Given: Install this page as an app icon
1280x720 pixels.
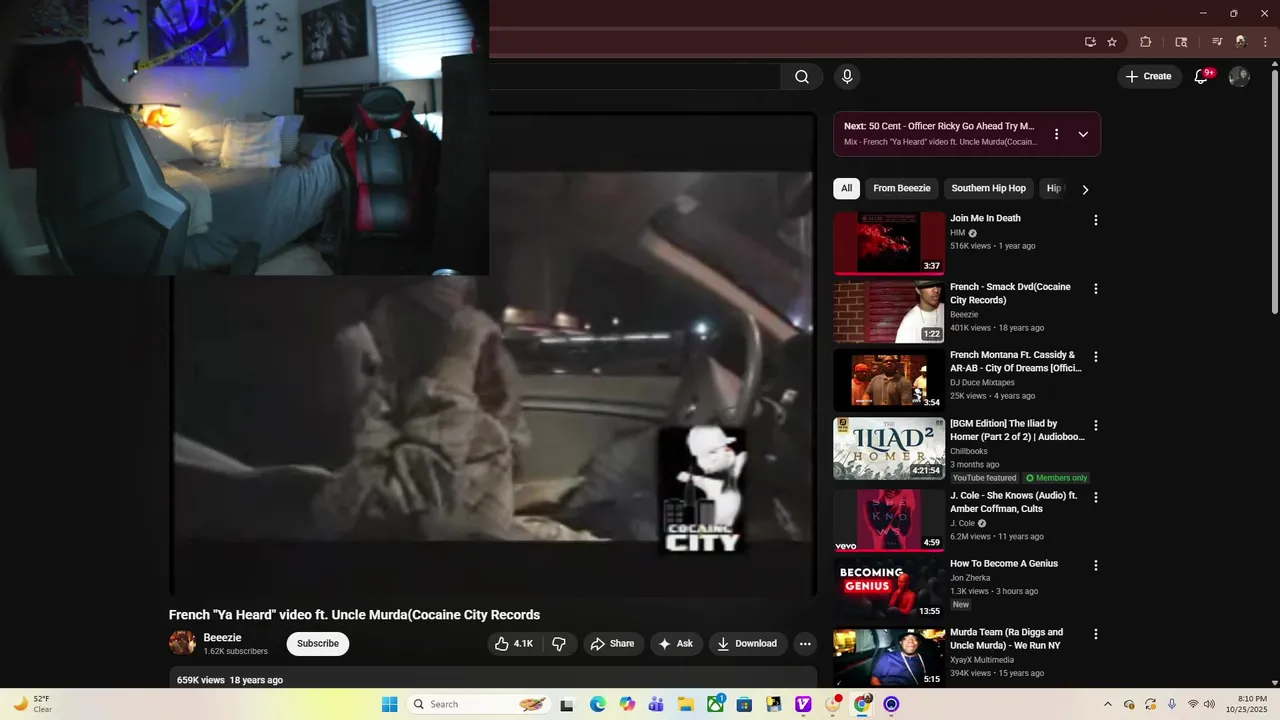Looking at the screenshot, I should 1090,42.
